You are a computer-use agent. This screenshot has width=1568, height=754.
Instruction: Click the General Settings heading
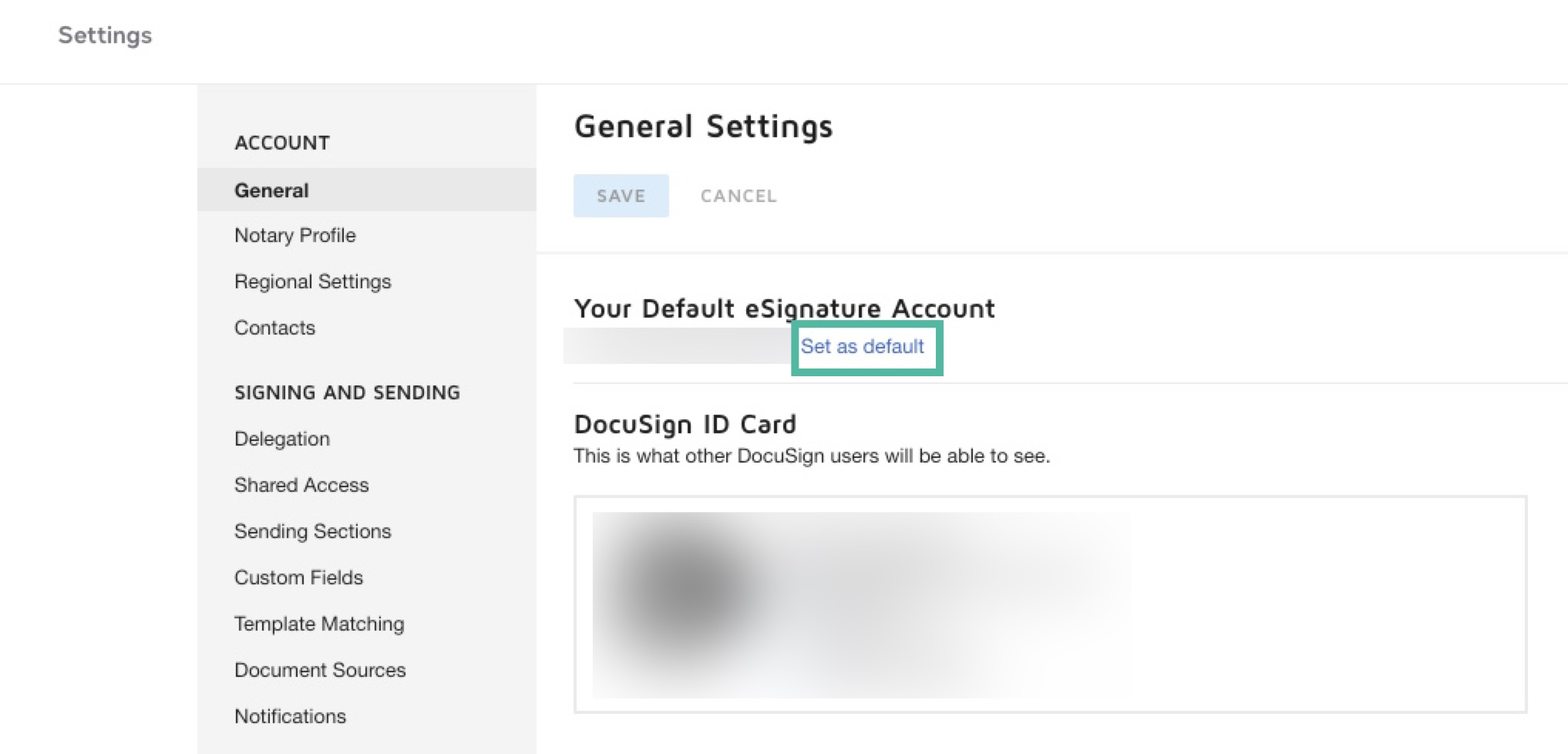(x=703, y=126)
